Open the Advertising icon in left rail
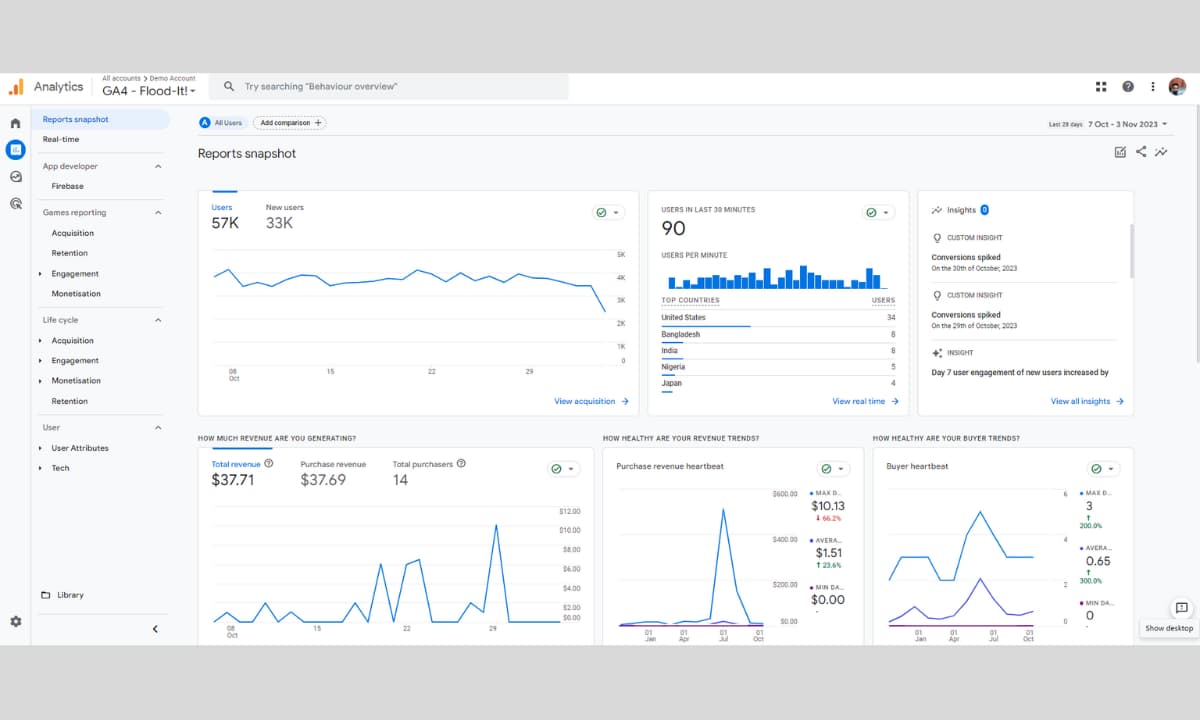 (15, 203)
